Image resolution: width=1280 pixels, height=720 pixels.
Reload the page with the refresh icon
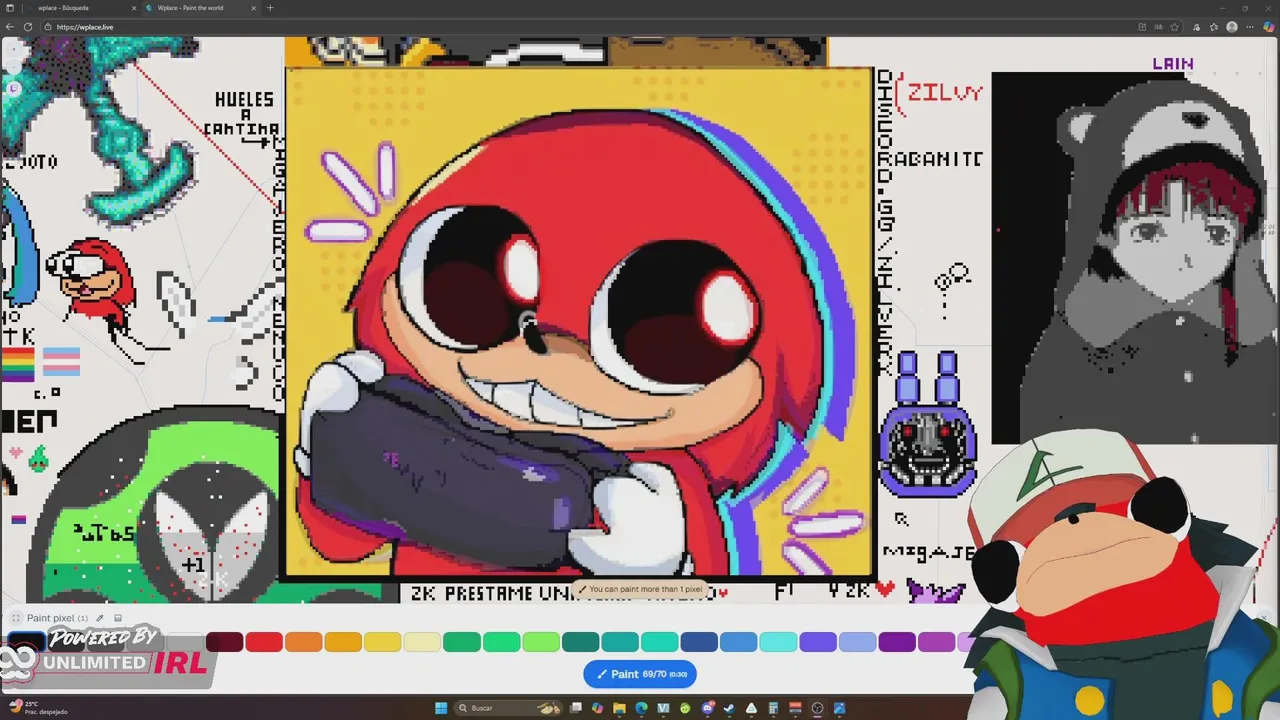click(27, 27)
